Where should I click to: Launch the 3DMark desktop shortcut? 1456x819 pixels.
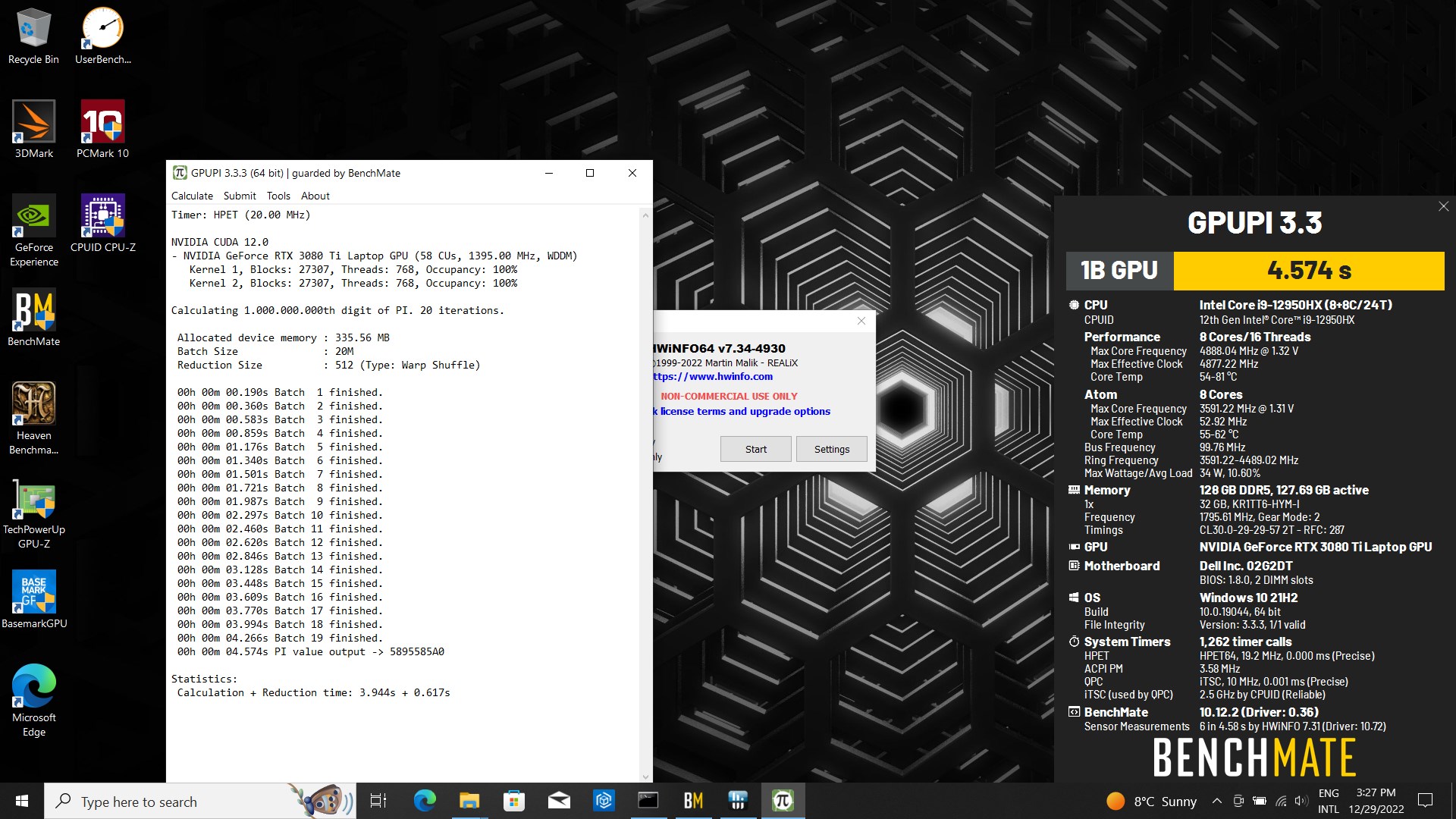coord(33,130)
